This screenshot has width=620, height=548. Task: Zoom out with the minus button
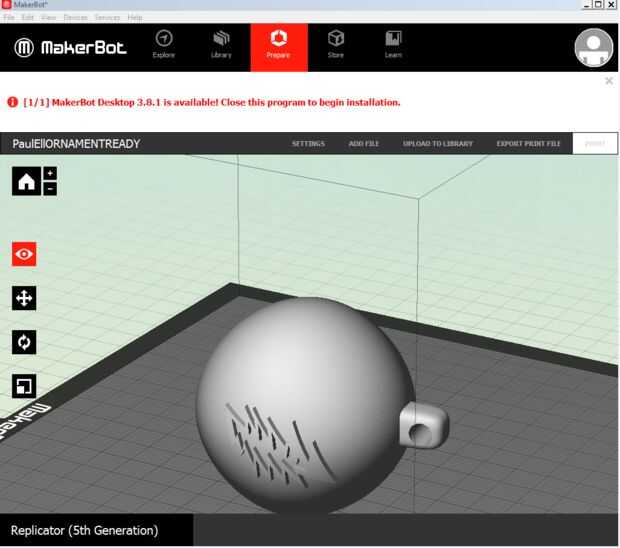point(50,189)
